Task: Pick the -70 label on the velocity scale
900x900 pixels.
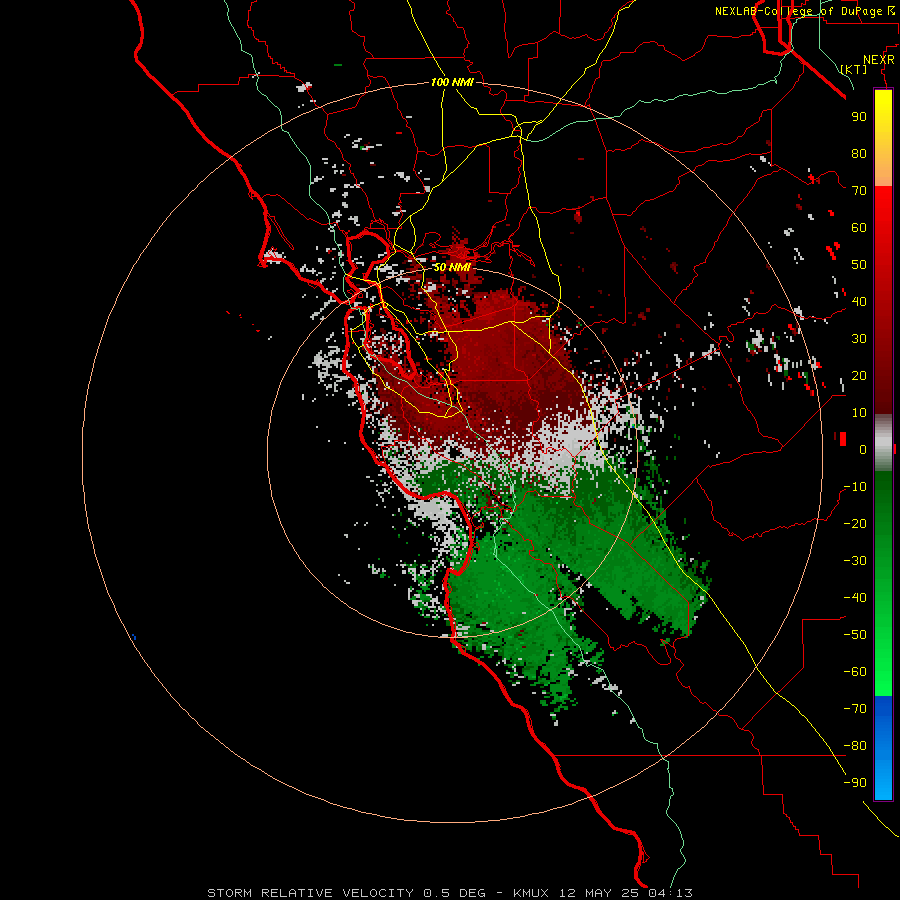Action: (855, 709)
